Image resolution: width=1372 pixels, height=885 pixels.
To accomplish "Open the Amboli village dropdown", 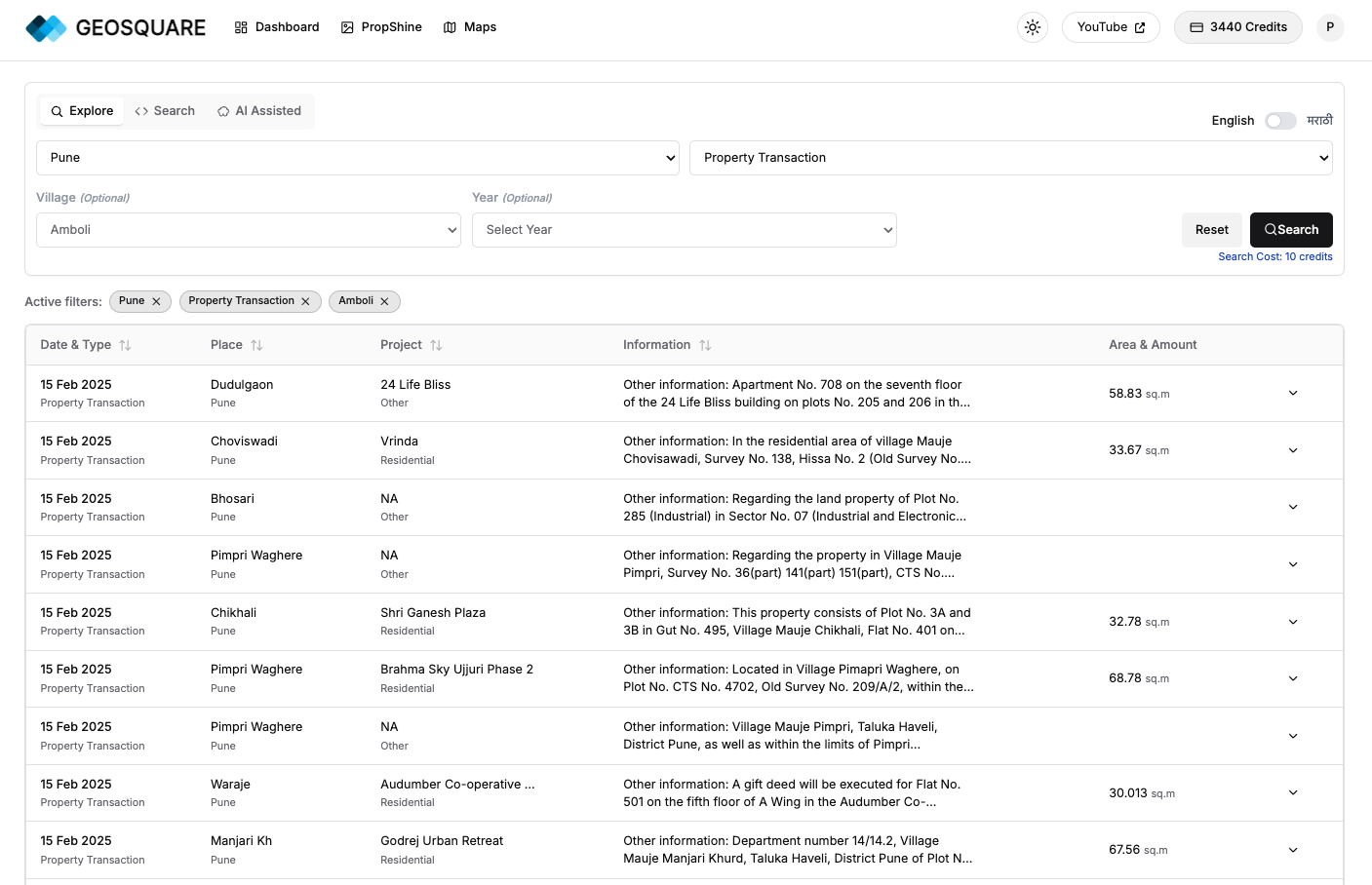I will pos(249,230).
